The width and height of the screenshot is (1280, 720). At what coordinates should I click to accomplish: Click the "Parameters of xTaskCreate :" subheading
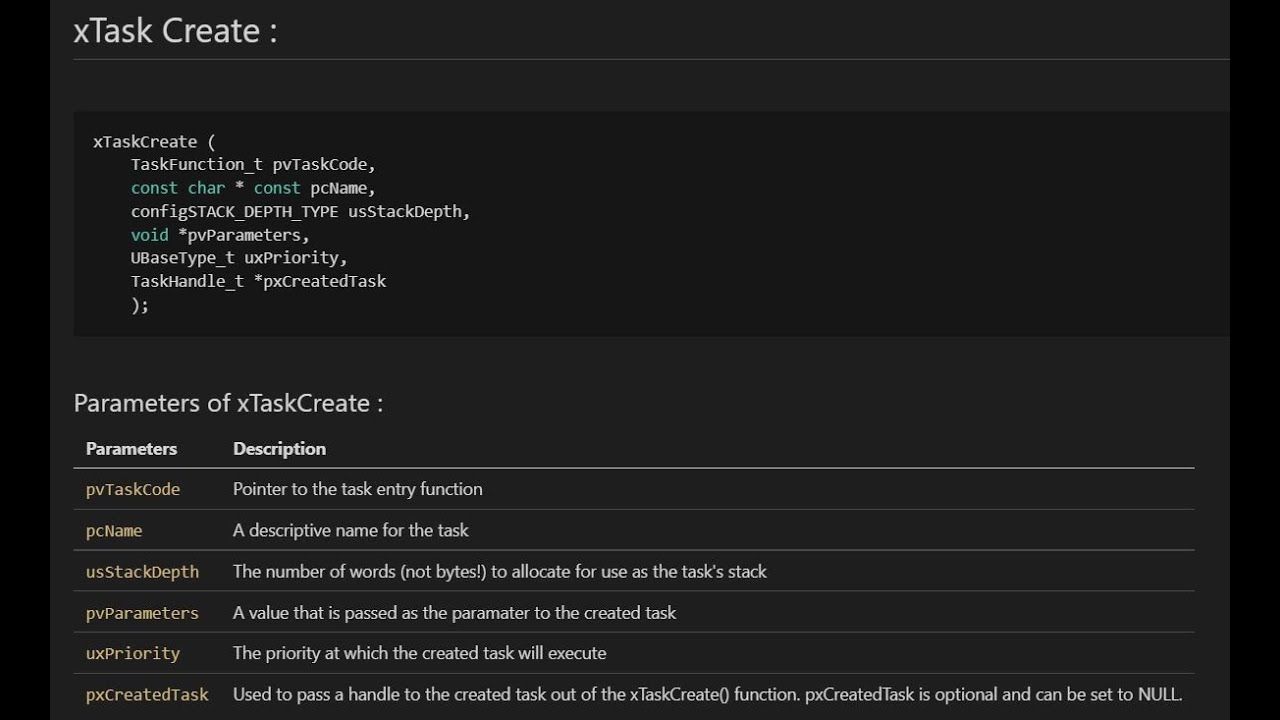point(228,403)
